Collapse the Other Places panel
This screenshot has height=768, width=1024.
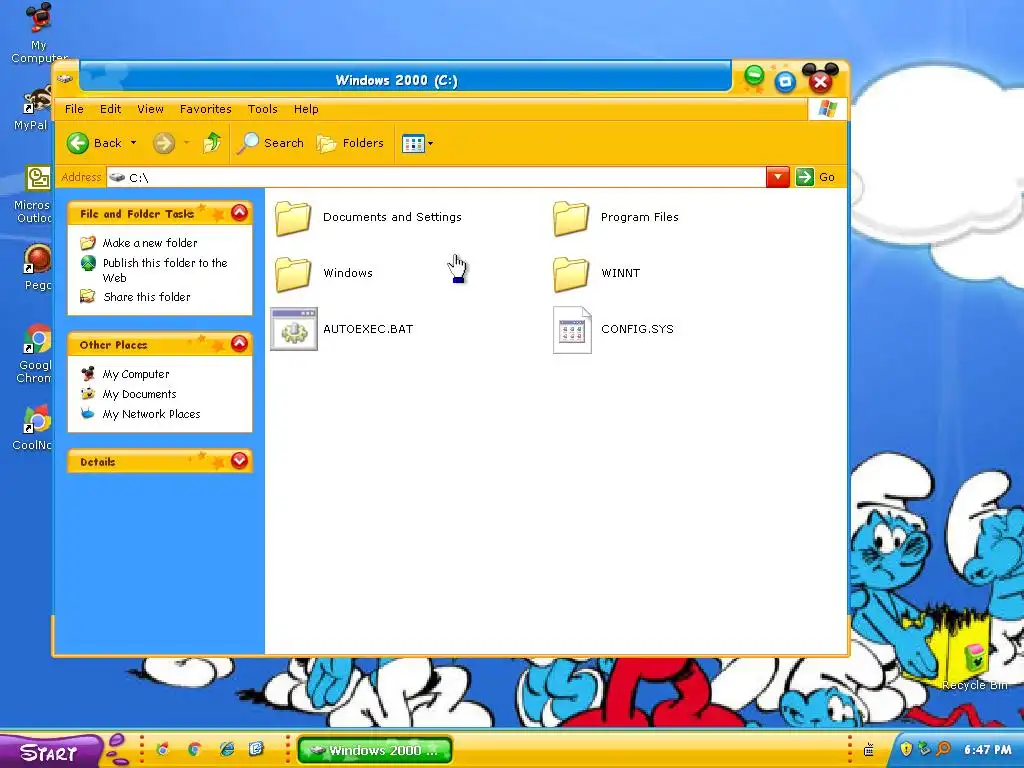pyautogui.click(x=240, y=344)
